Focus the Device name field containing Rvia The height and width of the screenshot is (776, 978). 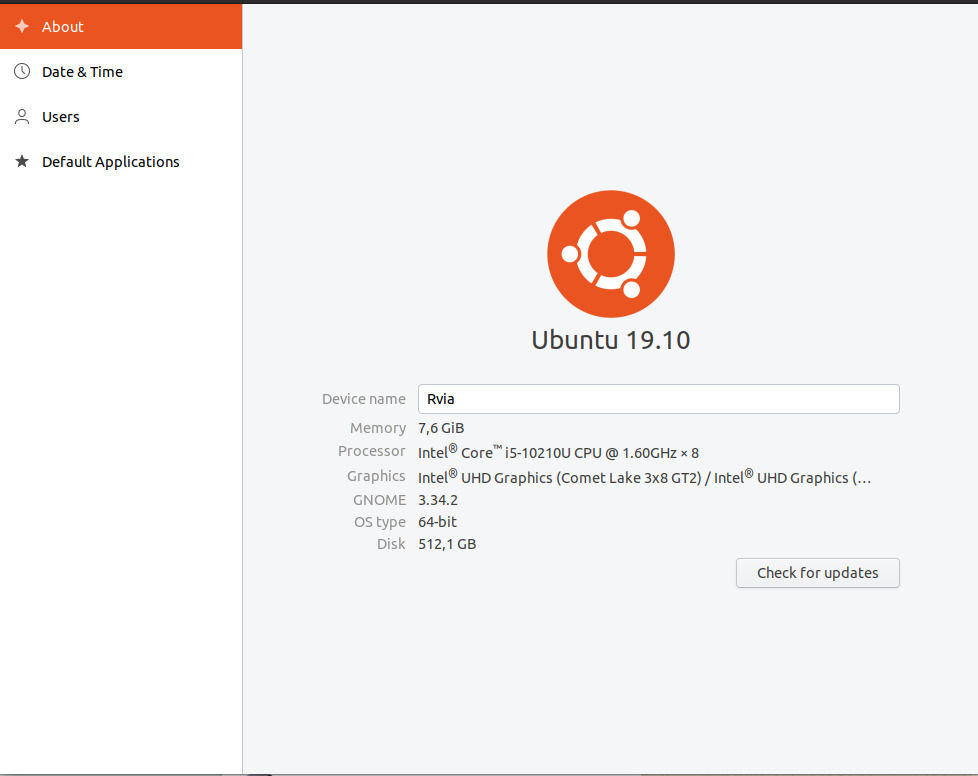[659, 399]
